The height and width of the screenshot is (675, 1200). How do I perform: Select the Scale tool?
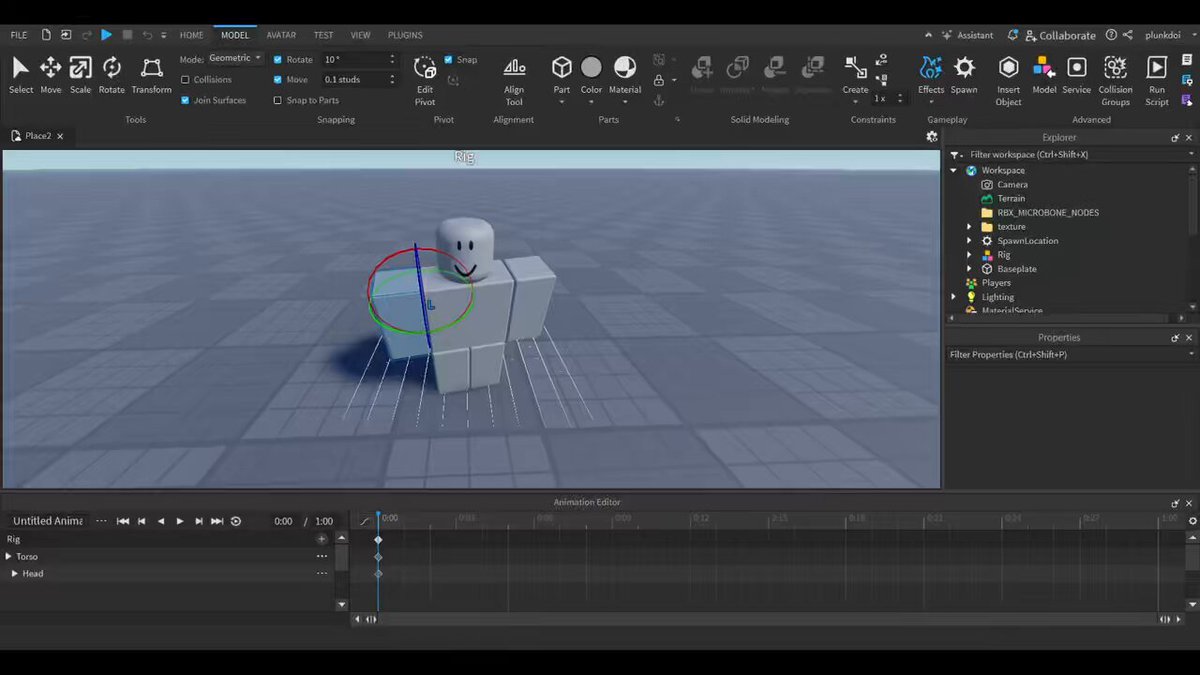click(80, 75)
